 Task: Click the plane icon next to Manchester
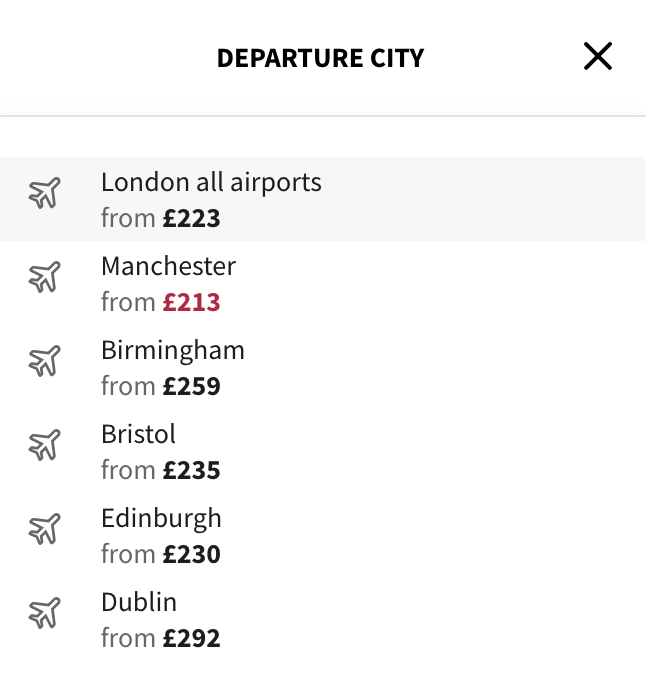[x=45, y=277]
